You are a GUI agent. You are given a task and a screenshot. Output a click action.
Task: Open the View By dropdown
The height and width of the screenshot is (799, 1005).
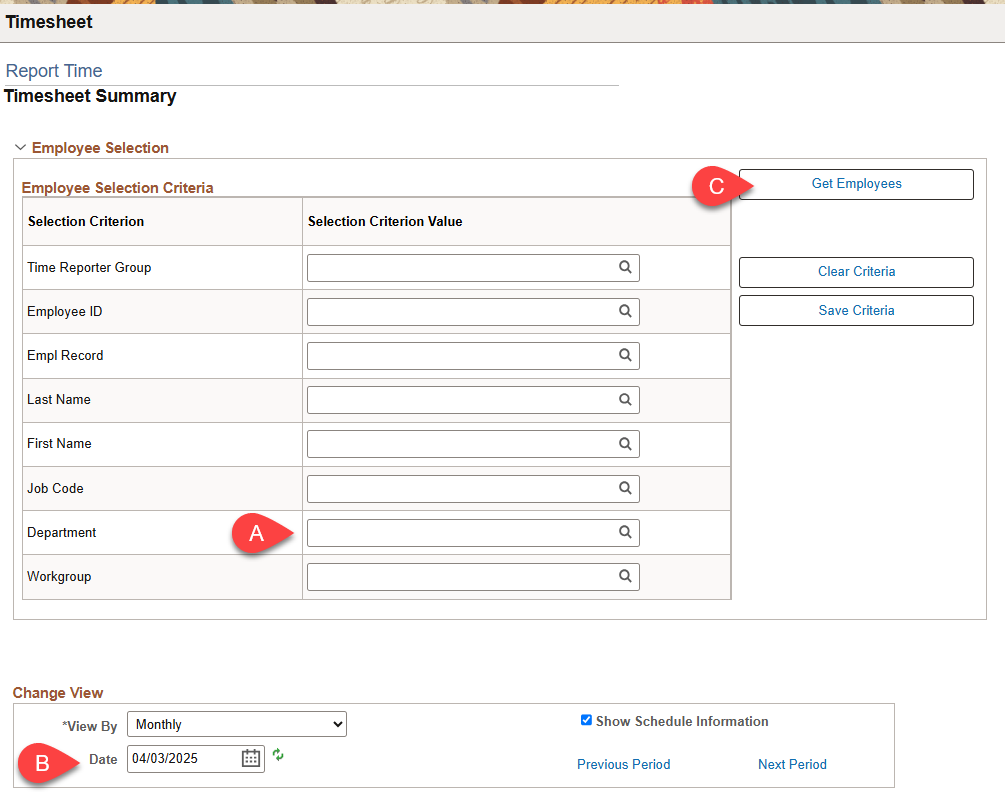[236, 723]
